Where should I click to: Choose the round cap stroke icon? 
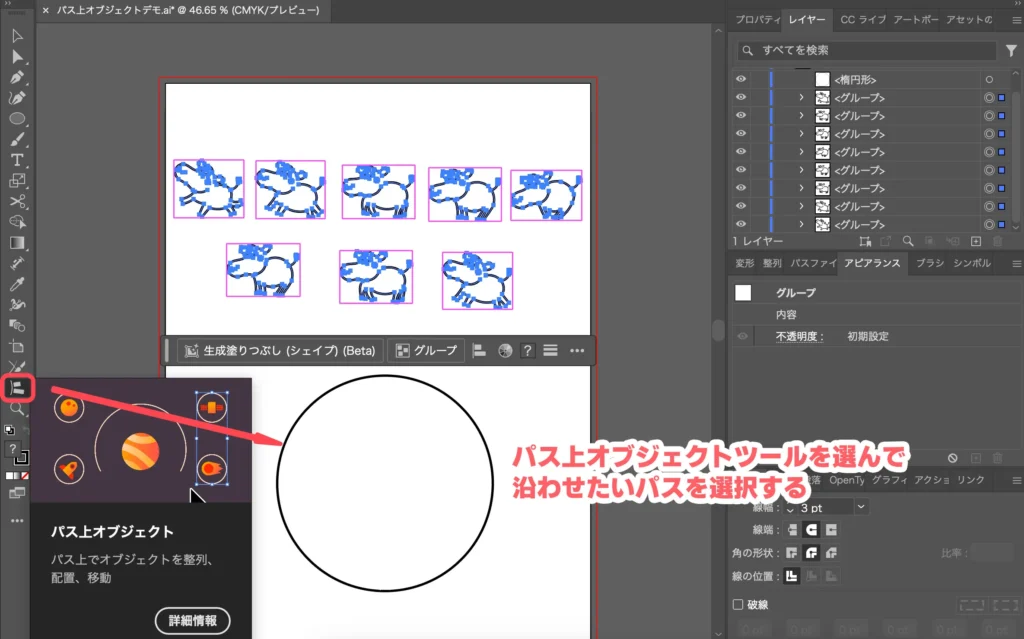pos(811,530)
